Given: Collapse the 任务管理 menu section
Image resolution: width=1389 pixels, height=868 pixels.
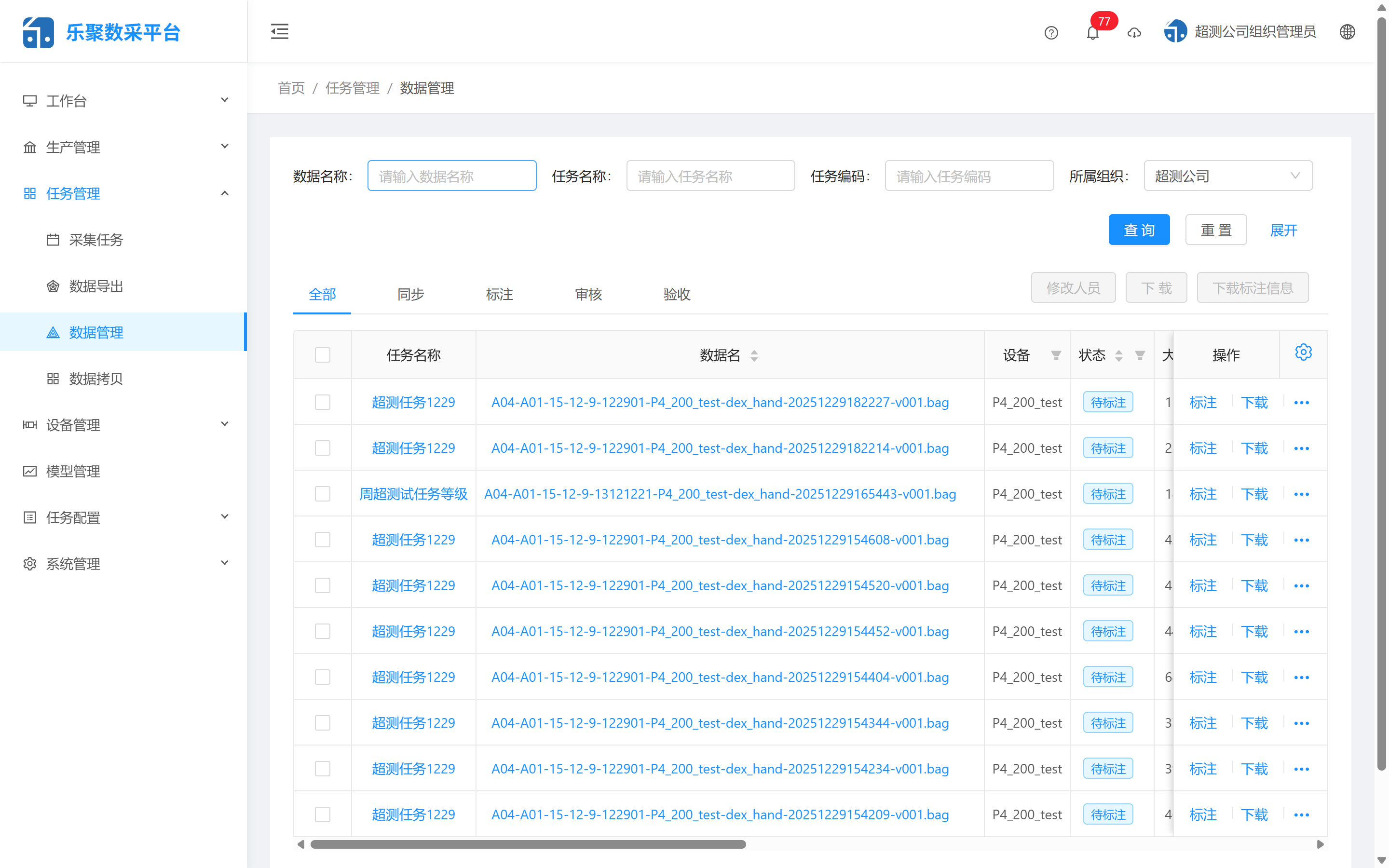Looking at the screenshot, I should coord(73,193).
